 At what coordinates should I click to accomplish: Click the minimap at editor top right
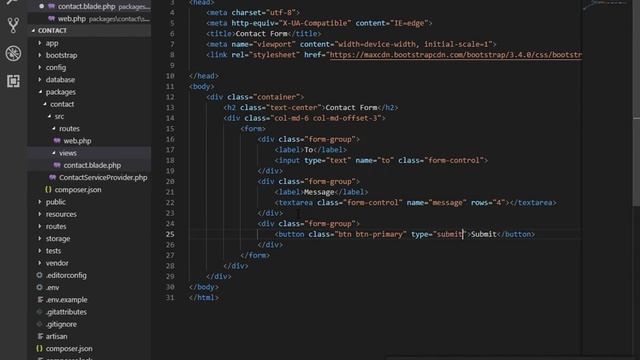(x=606, y=5)
